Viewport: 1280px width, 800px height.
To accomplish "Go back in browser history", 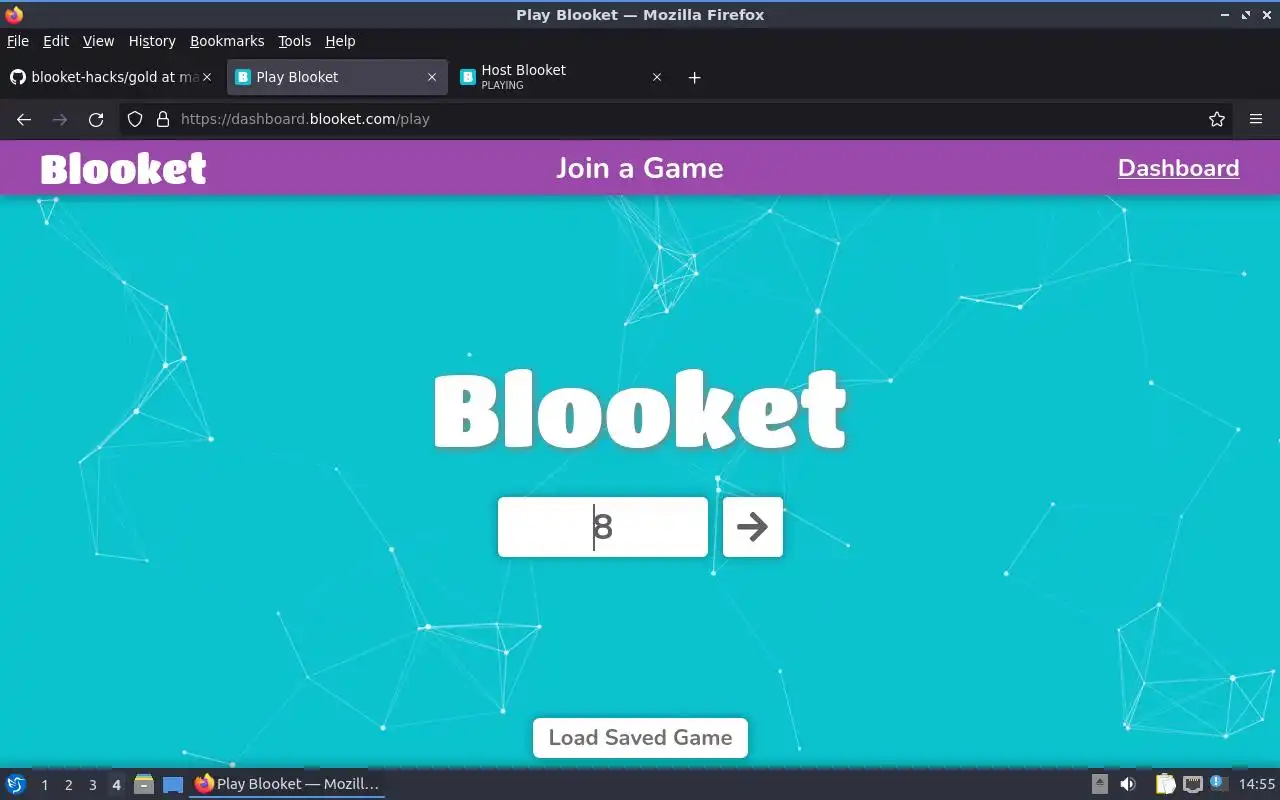I will tap(24, 119).
